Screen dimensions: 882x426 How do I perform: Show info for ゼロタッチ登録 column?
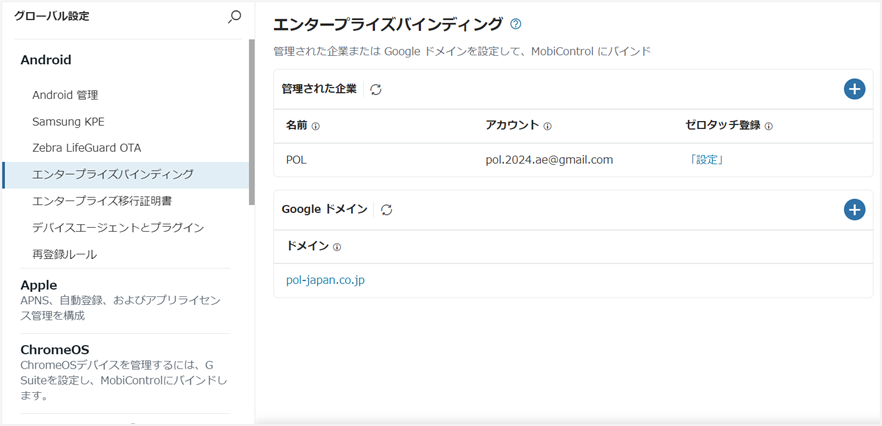pyautogui.click(x=768, y=126)
